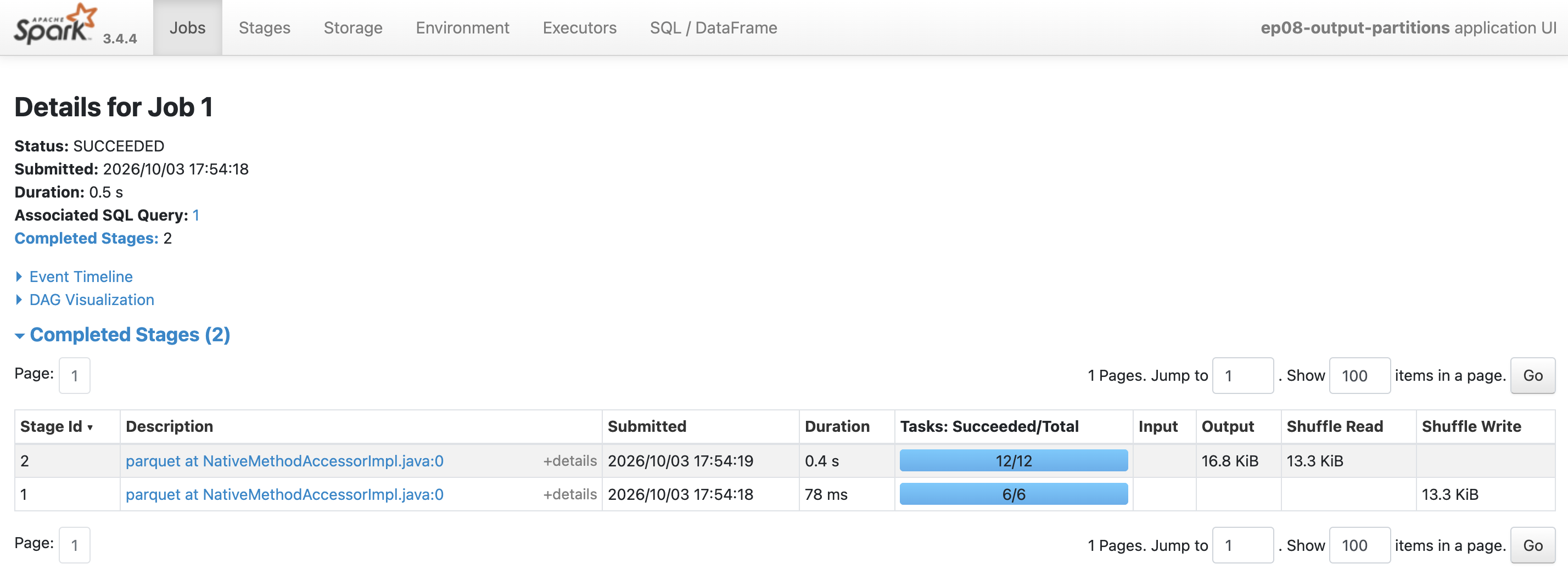Click the top Go button

1532,376
